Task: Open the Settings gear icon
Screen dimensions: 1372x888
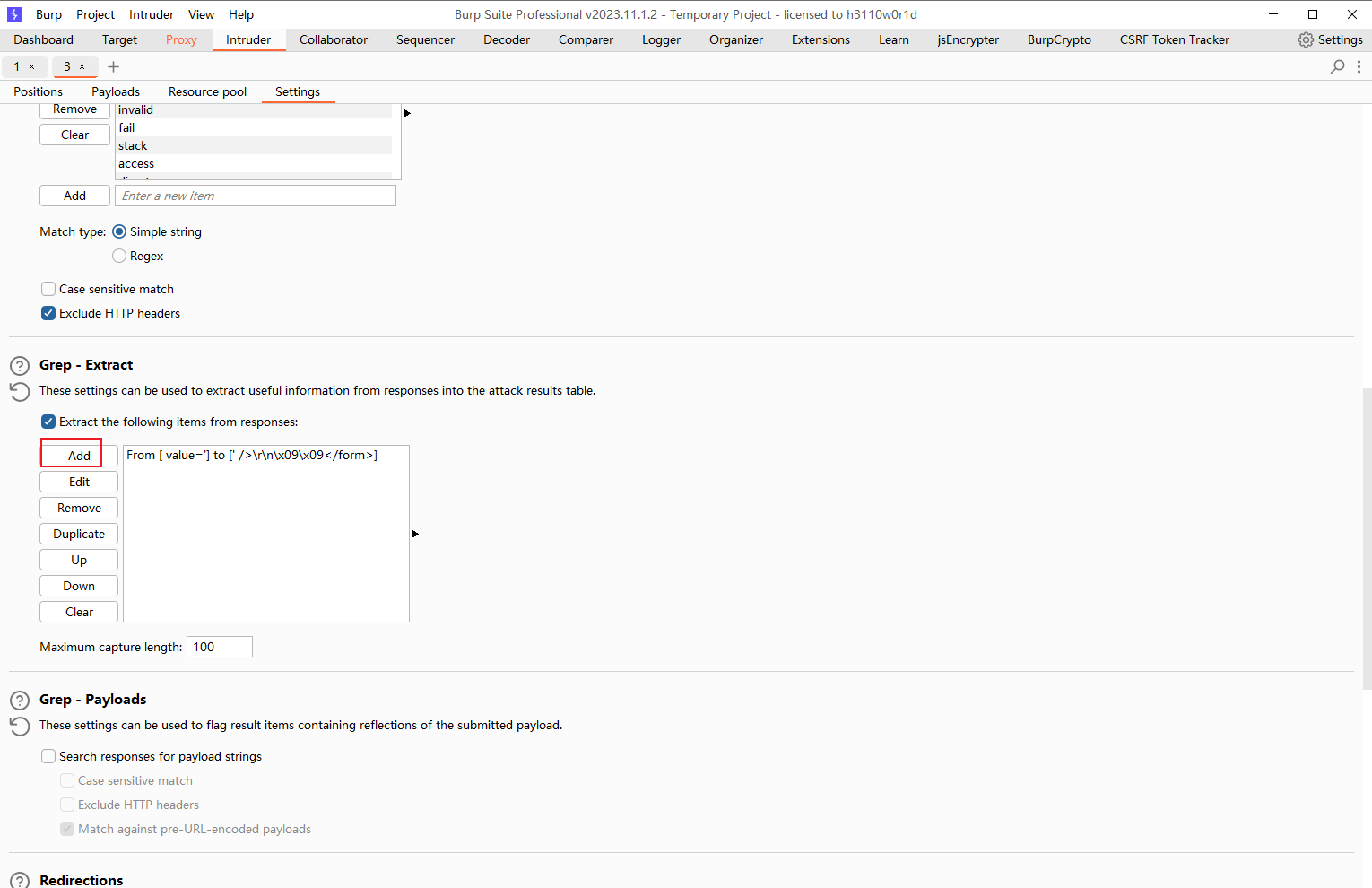Action: pyautogui.click(x=1306, y=39)
